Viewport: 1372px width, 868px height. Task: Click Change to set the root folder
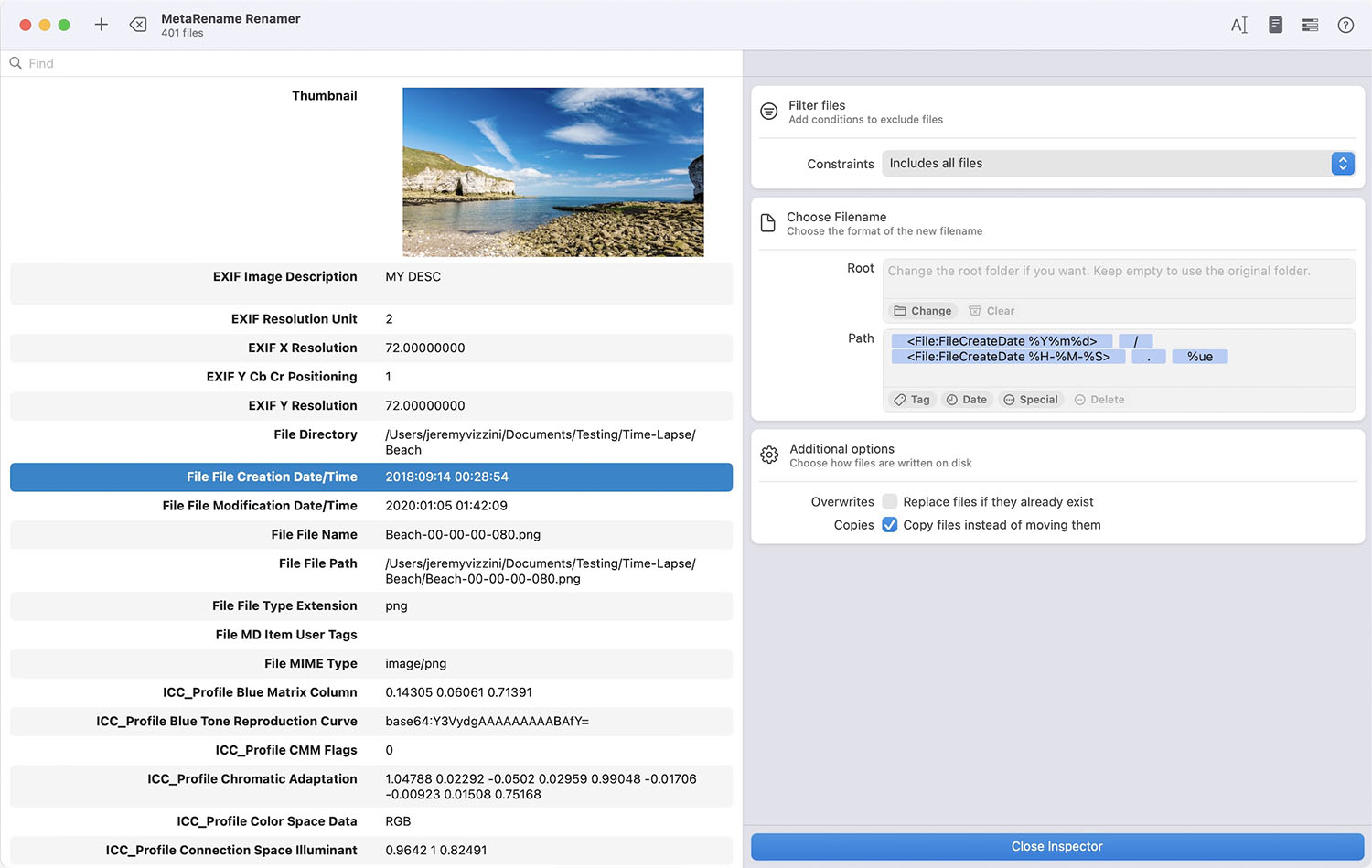pyautogui.click(x=922, y=310)
